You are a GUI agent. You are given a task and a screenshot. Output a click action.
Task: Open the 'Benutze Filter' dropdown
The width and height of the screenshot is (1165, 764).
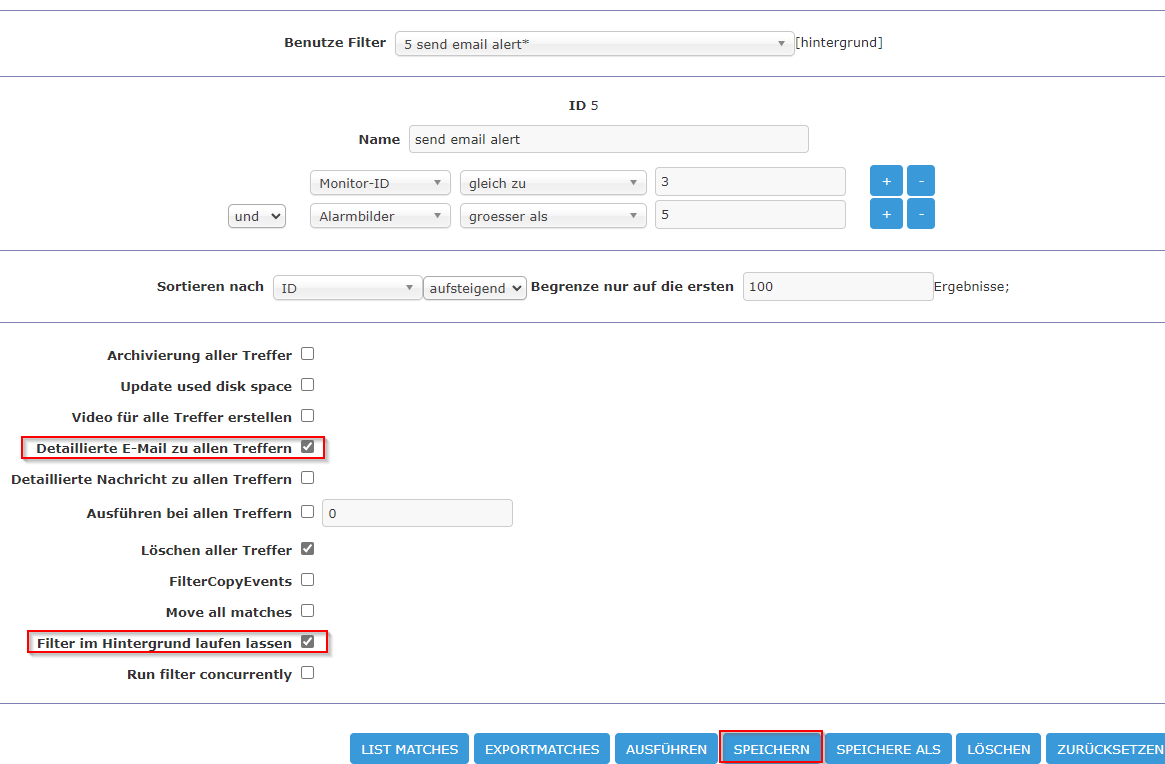click(x=594, y=44)
